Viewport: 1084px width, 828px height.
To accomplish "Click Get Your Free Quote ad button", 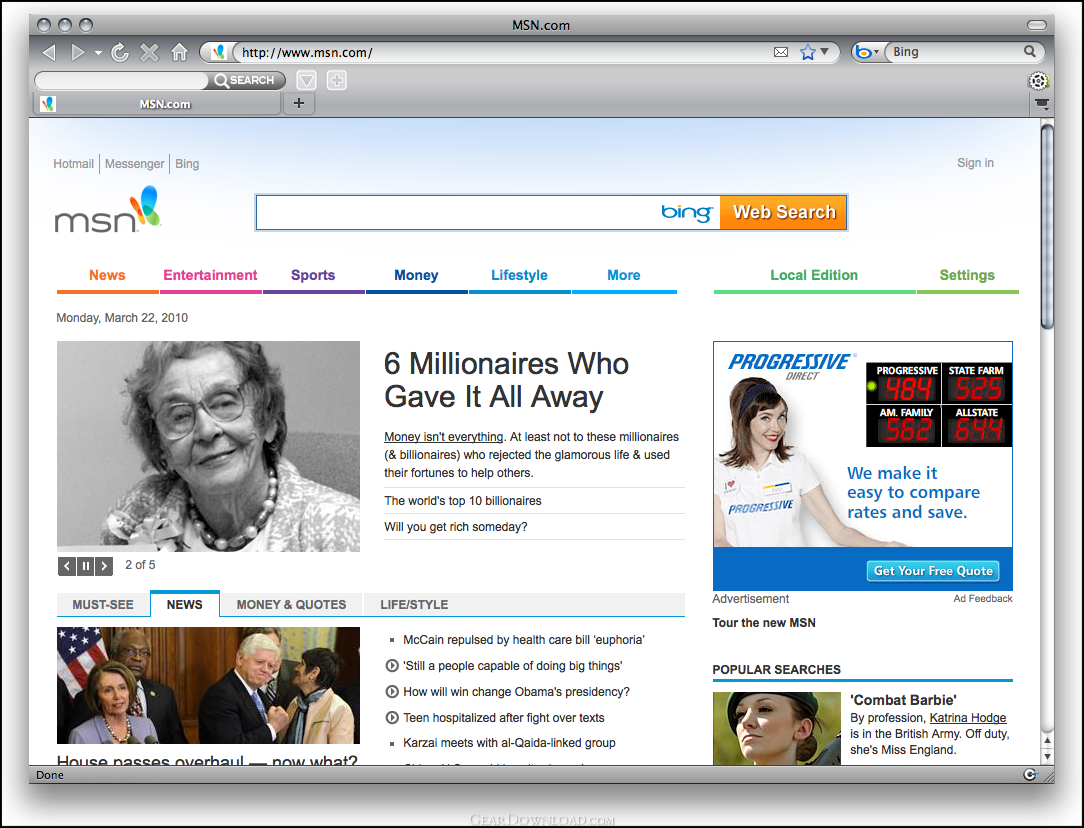I will click(x=933, y=571).
